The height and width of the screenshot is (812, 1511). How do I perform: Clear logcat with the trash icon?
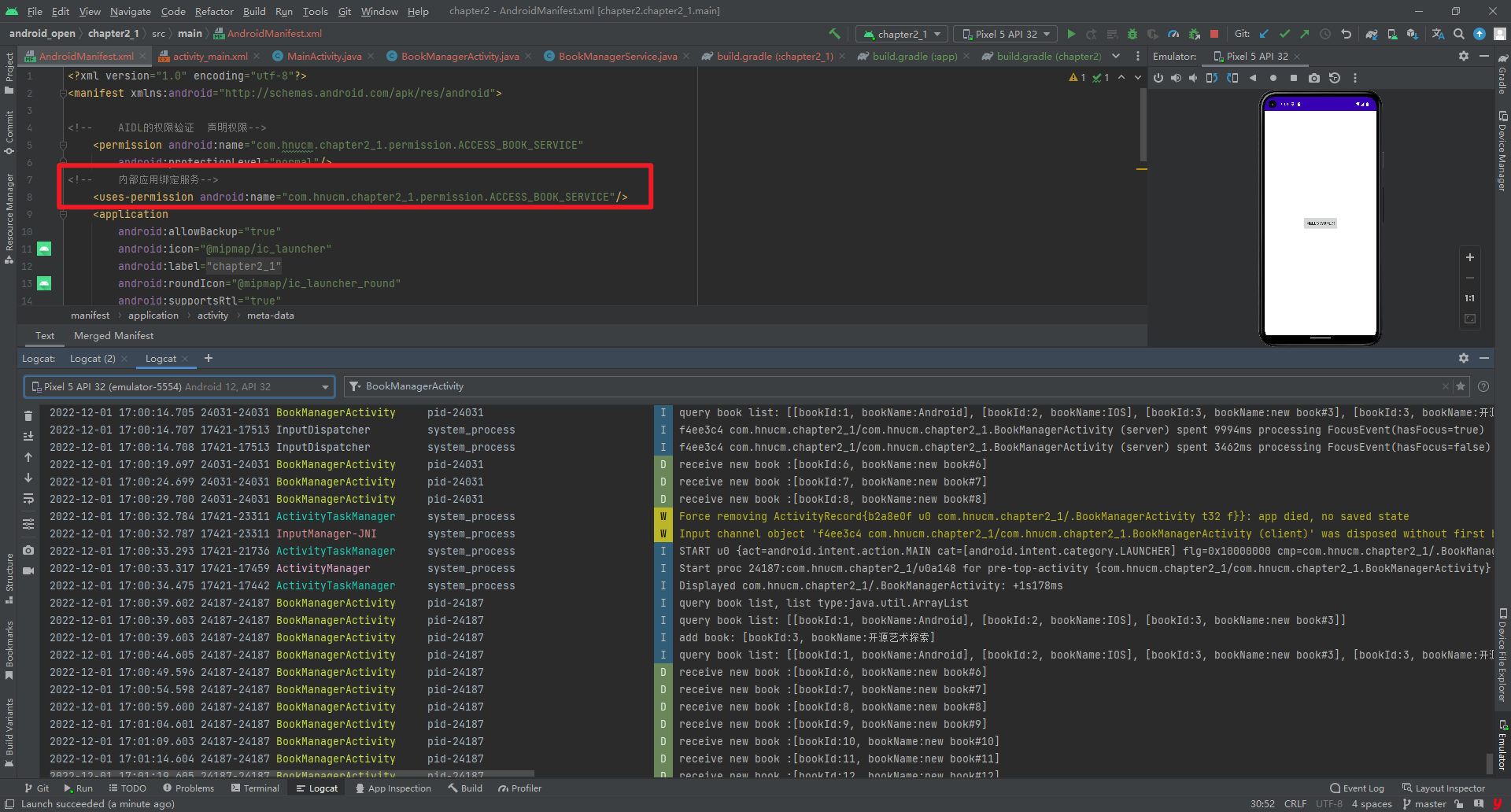coord(28,415)
